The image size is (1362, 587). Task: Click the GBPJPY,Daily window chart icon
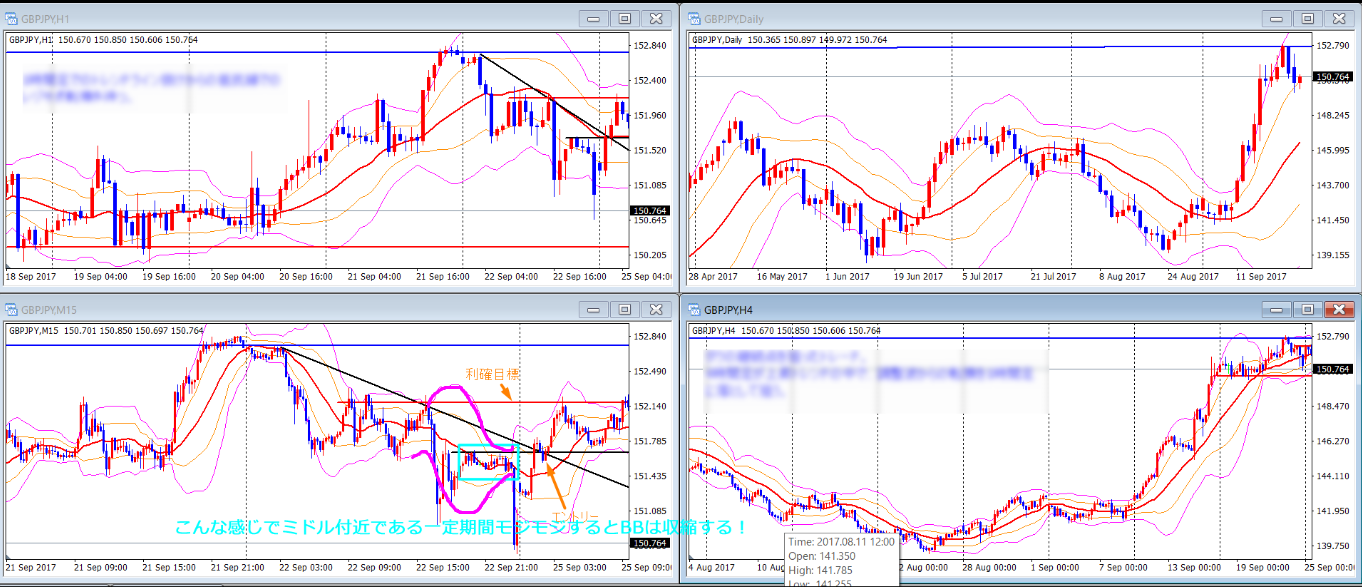694,18
